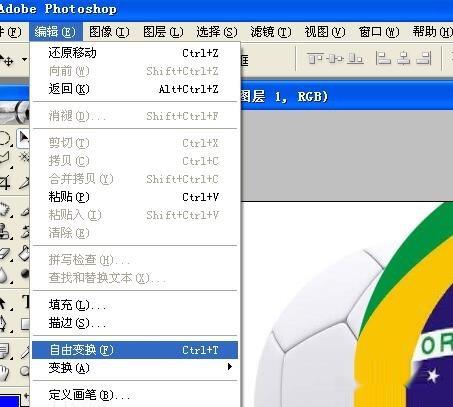453x407 pixels.
Task: Select the Elliptical Marquee tool
Action: (5, 138)
